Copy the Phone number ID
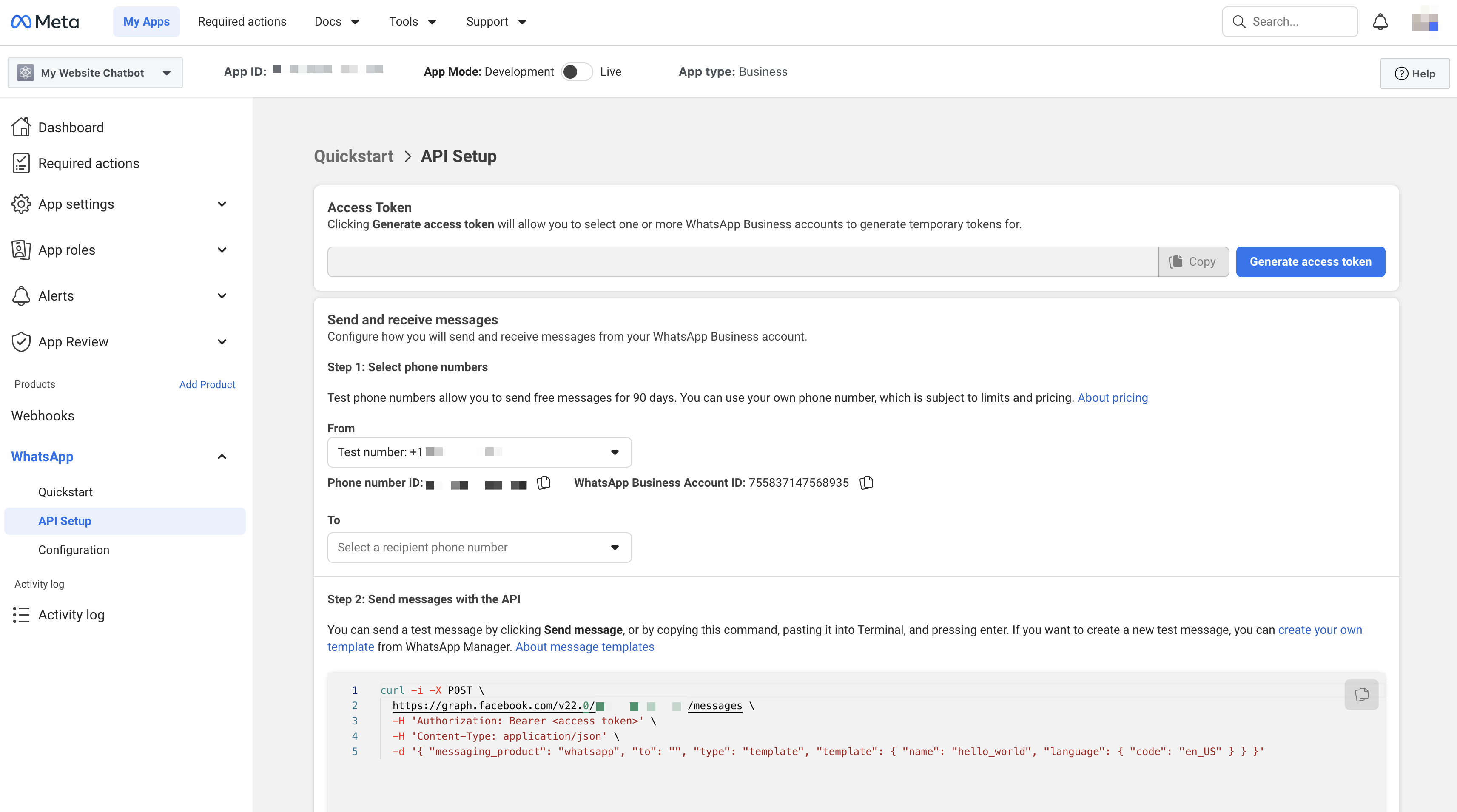1457x812 pixels. 544,483
